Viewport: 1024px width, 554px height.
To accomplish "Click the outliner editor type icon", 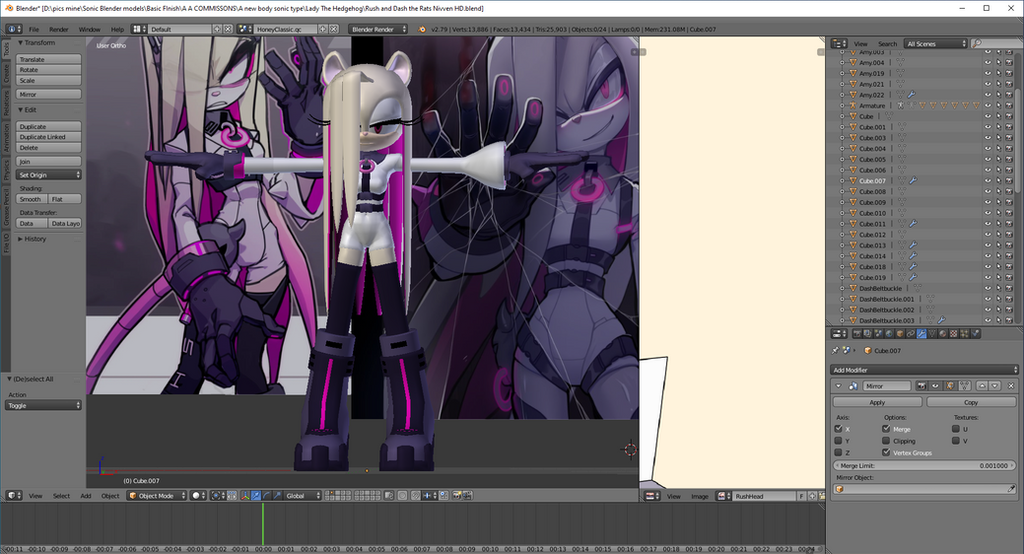I will click(839, 43).
